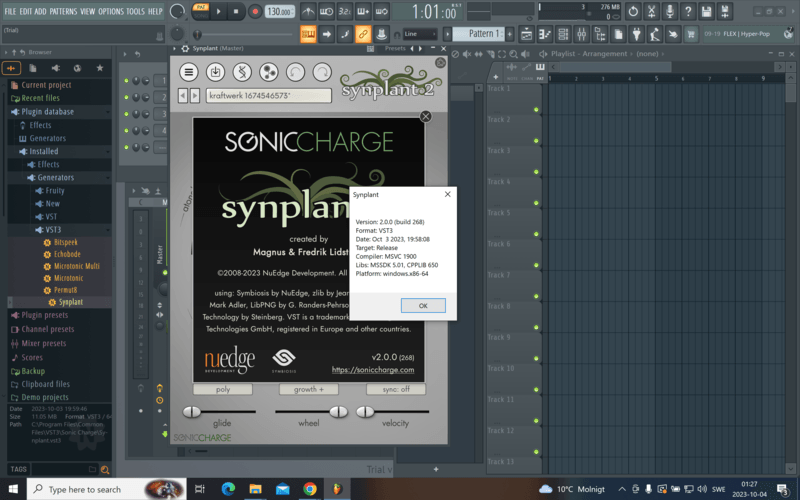Open the Line snap dropdown
This screenshot has width=800, height=500.
tap(420, 34)
